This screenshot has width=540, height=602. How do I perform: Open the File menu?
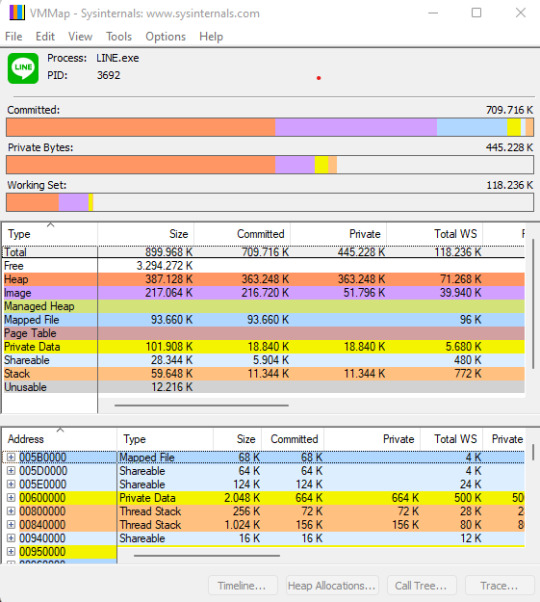coord(13,36)
